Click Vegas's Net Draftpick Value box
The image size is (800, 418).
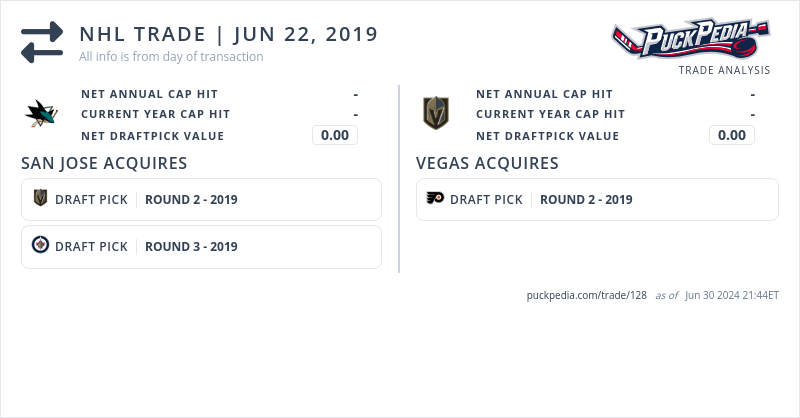point(731,135)
